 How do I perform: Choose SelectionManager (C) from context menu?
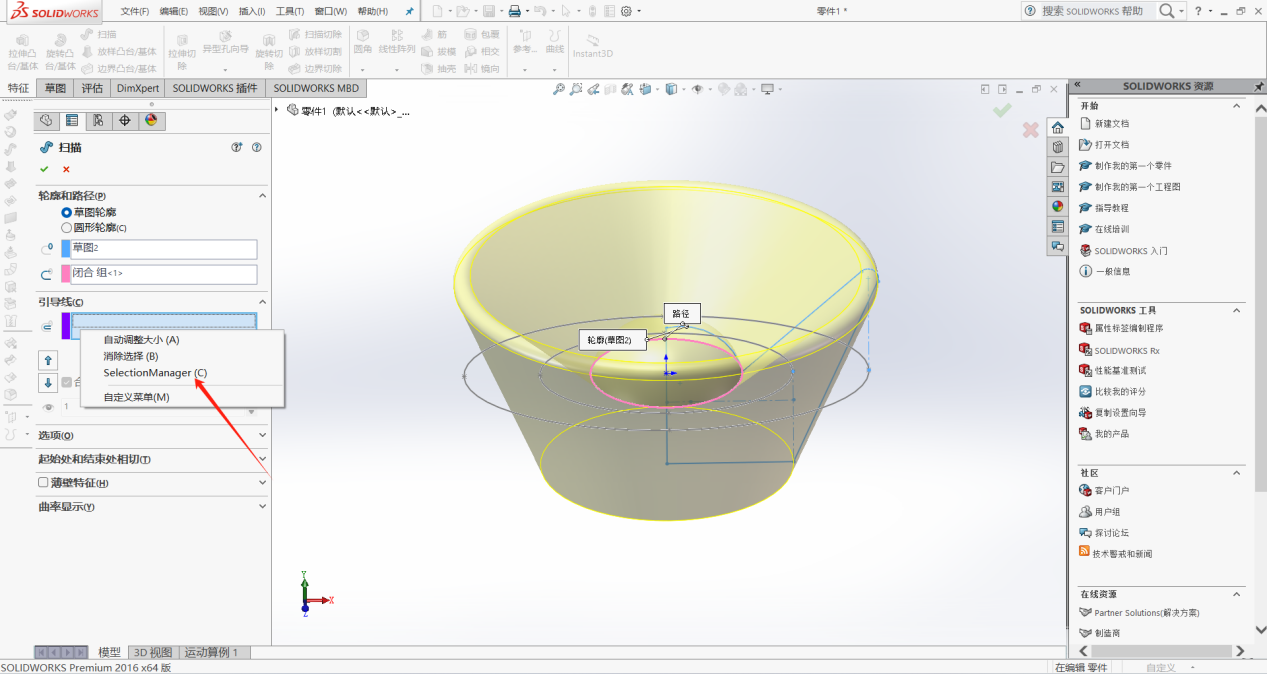point(155,373)
